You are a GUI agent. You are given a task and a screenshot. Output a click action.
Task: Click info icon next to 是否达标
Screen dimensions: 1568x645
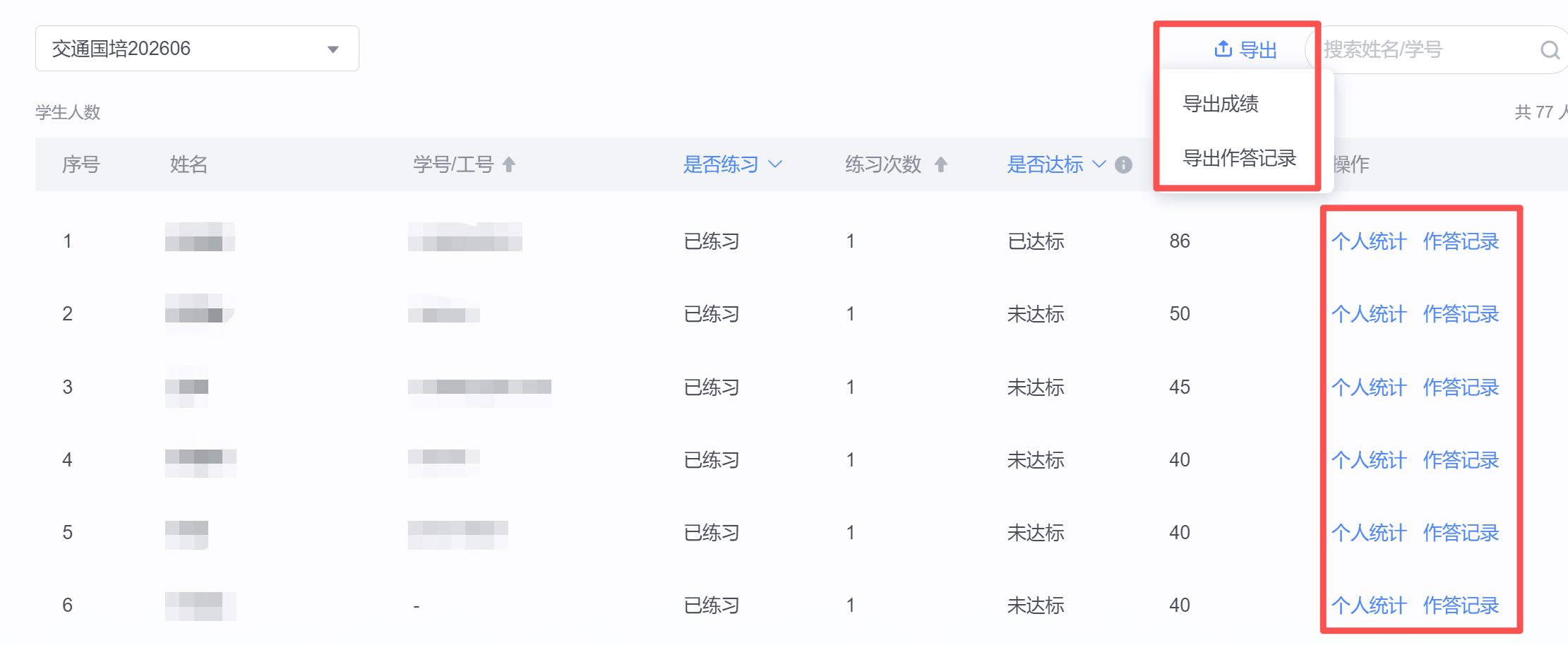click(1123, 164)
